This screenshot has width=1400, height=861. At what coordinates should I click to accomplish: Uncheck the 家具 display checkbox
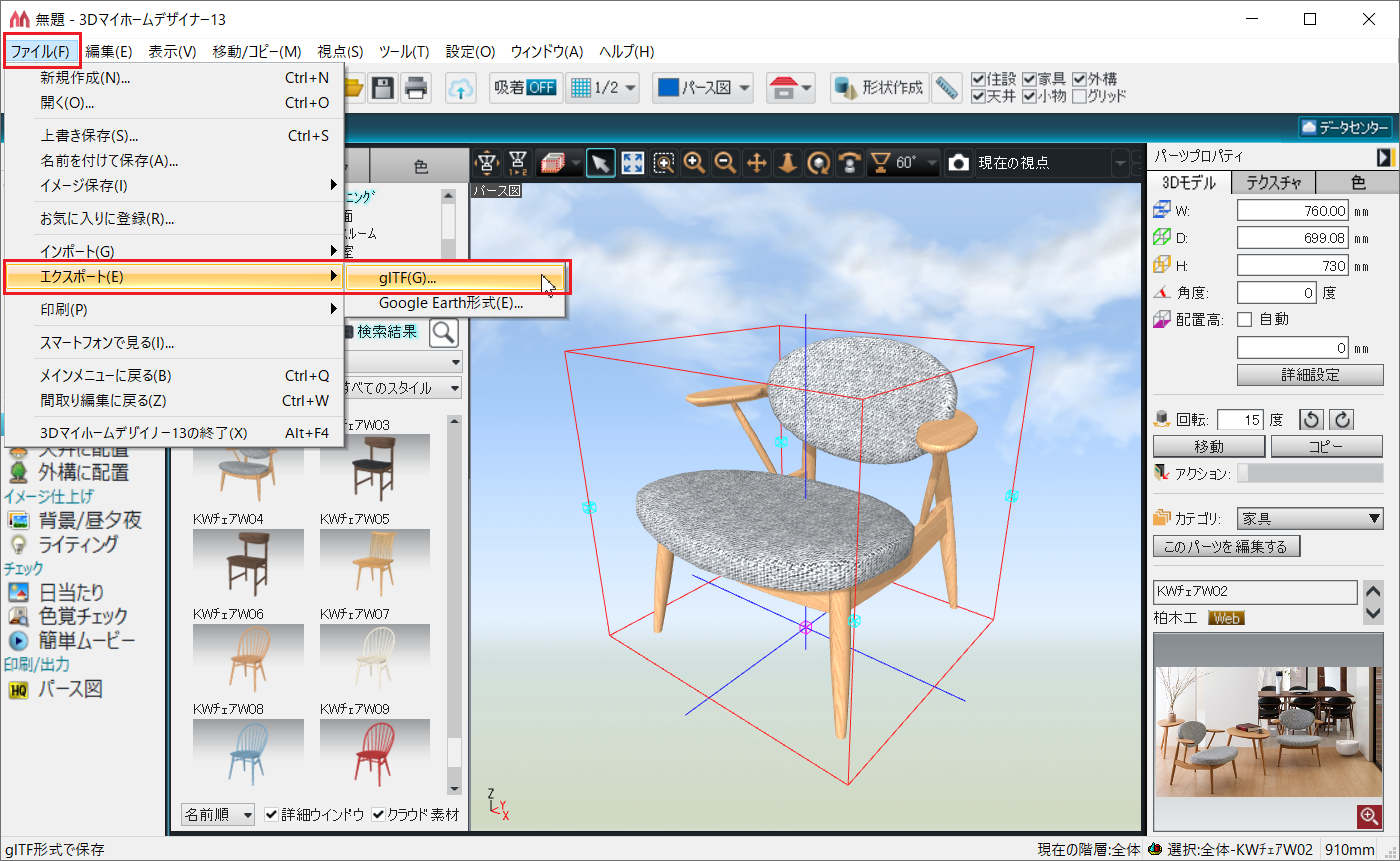click(x=1029, y=79)
